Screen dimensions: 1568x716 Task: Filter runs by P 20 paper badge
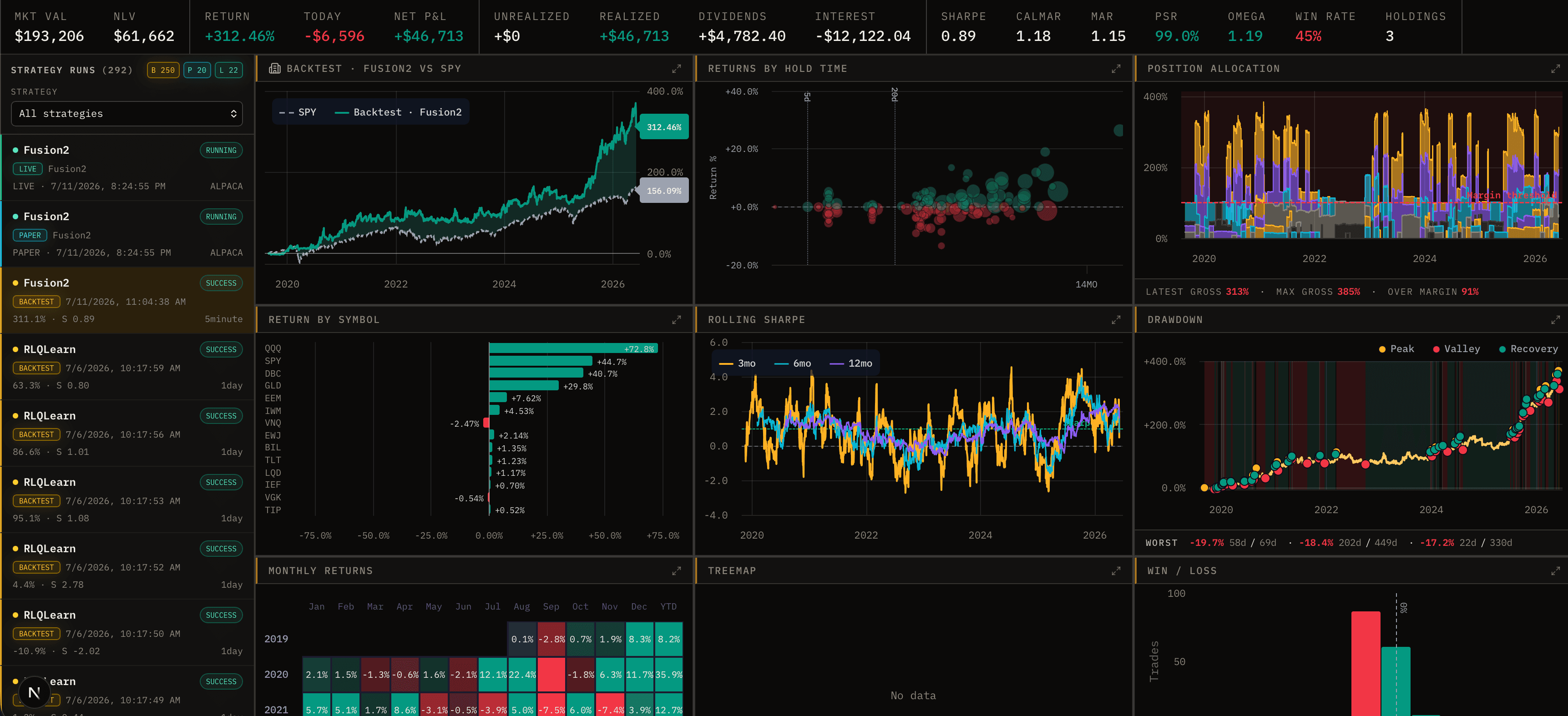[x=197, y=70]
